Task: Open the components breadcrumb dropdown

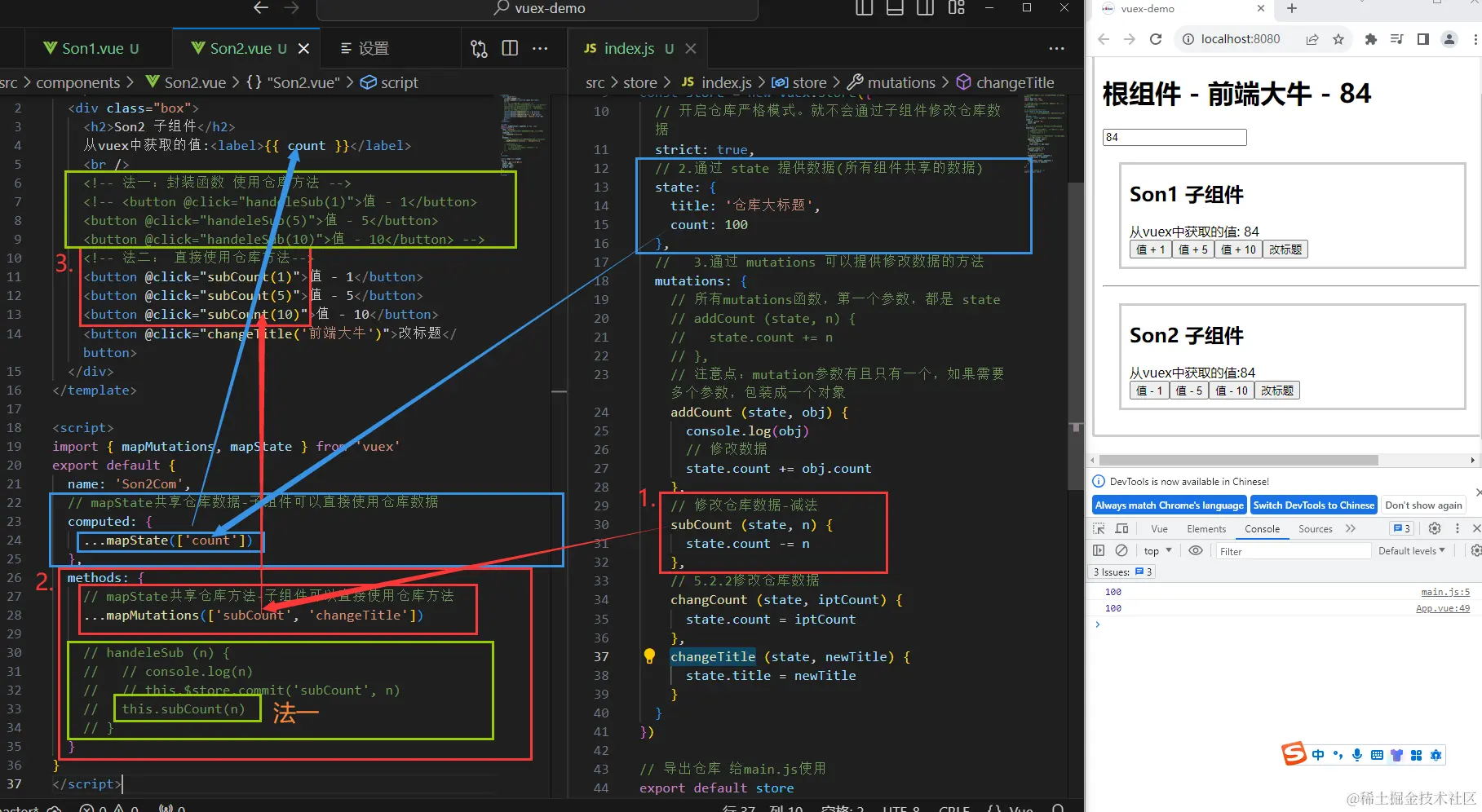Action: point(77,82)
